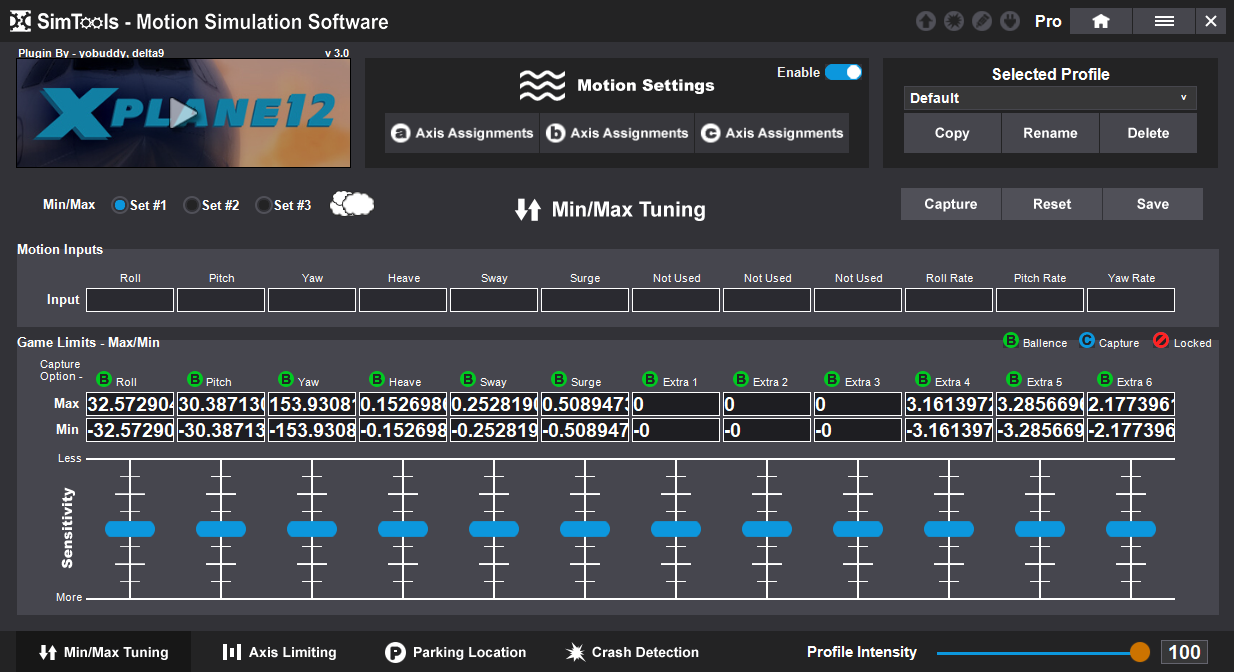The image size is (1234, 672).
Task: Open the Crash Detection tab
Action: pos(631,652)
